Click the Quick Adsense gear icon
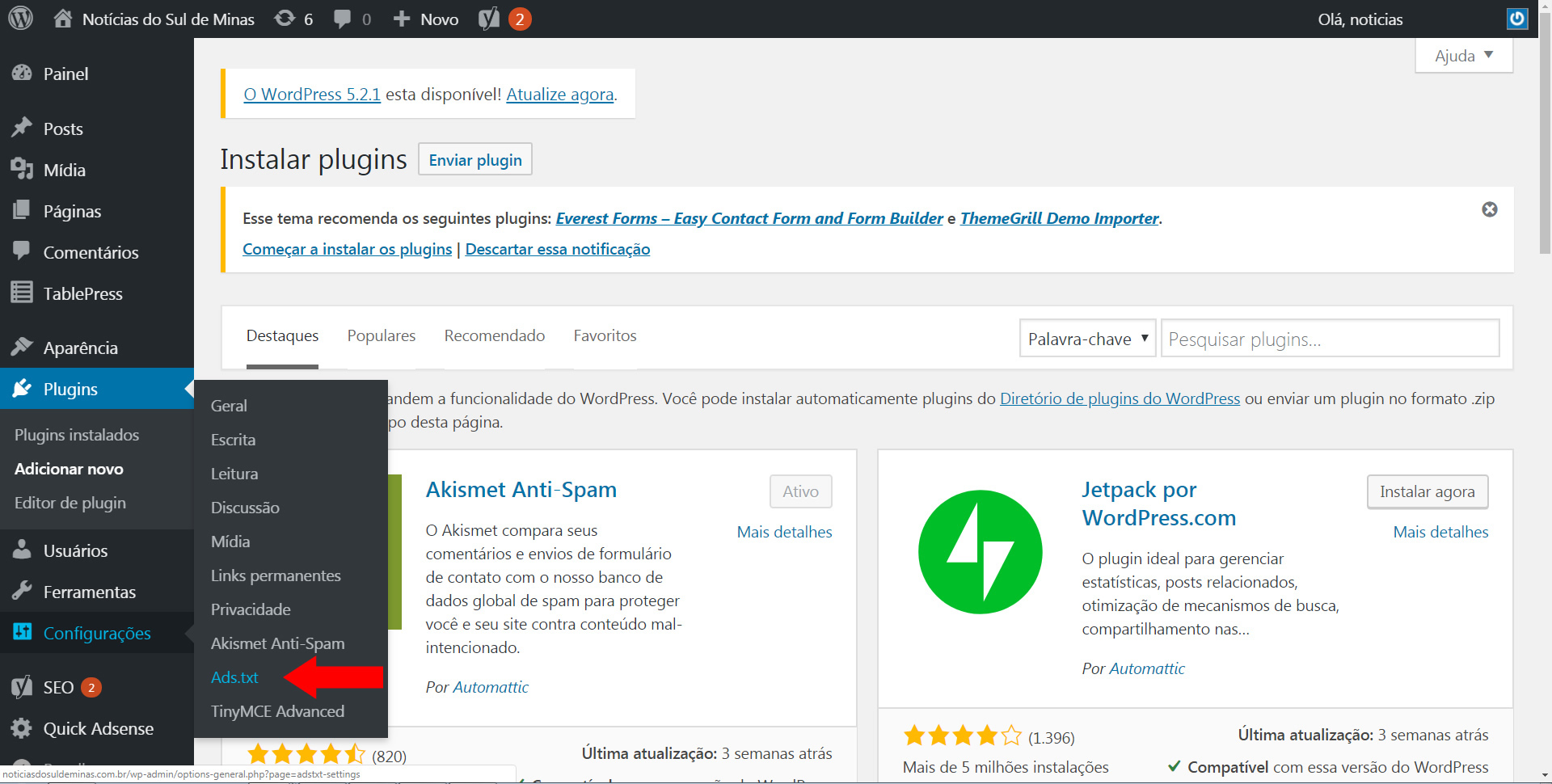 22,728
